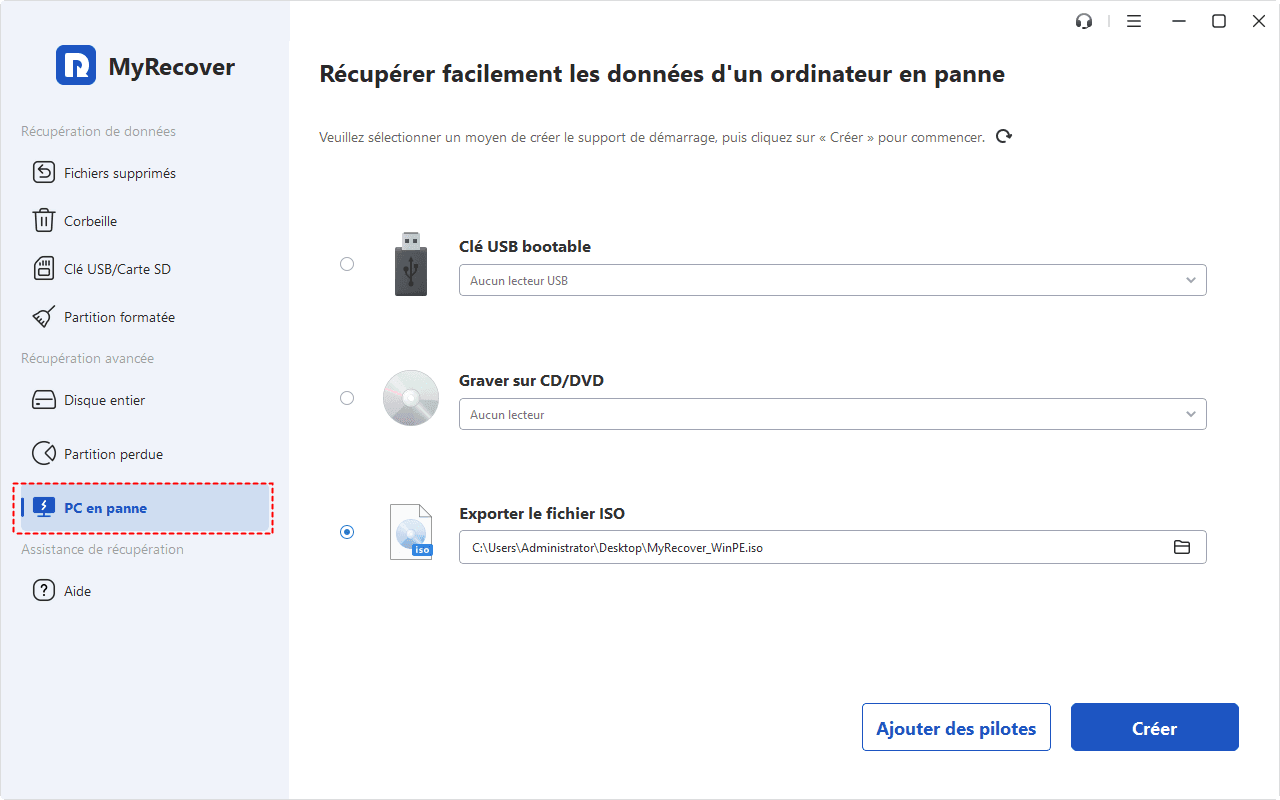The width and height of the screenshot is (1280, 800).
Task: Browse folder icon for ISO path
Action: [x=1182, y=547]
